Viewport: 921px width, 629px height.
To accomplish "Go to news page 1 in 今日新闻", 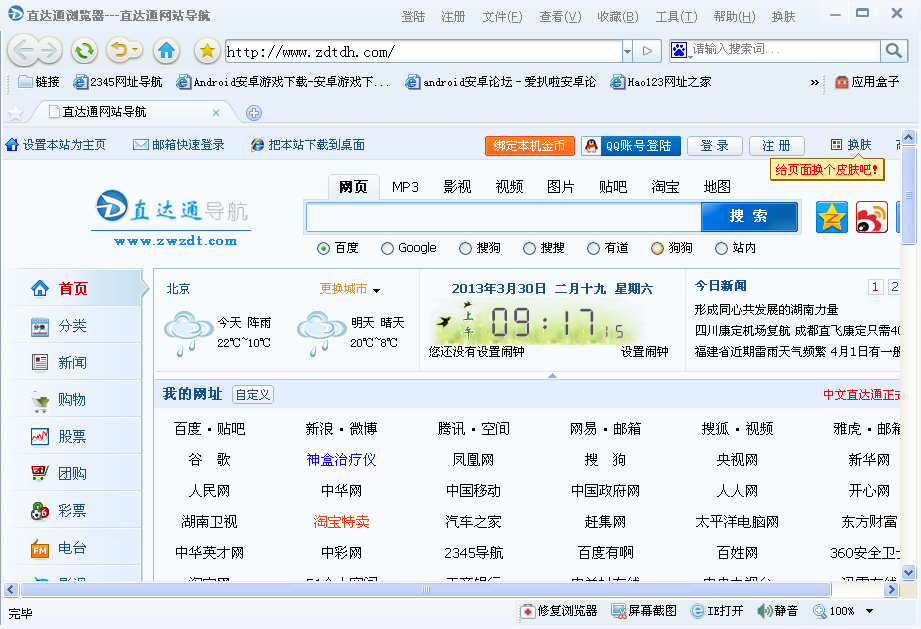I will (x=875, y=287).
